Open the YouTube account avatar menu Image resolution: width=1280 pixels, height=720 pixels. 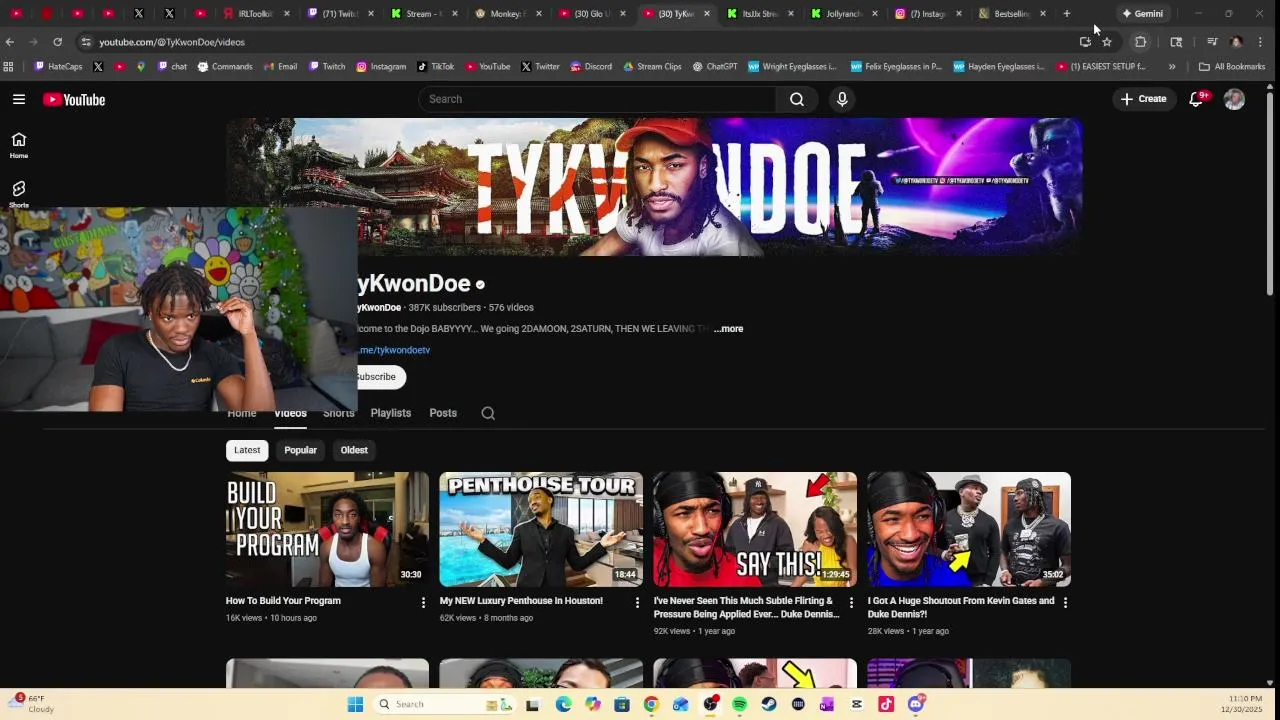point(1234,99)
